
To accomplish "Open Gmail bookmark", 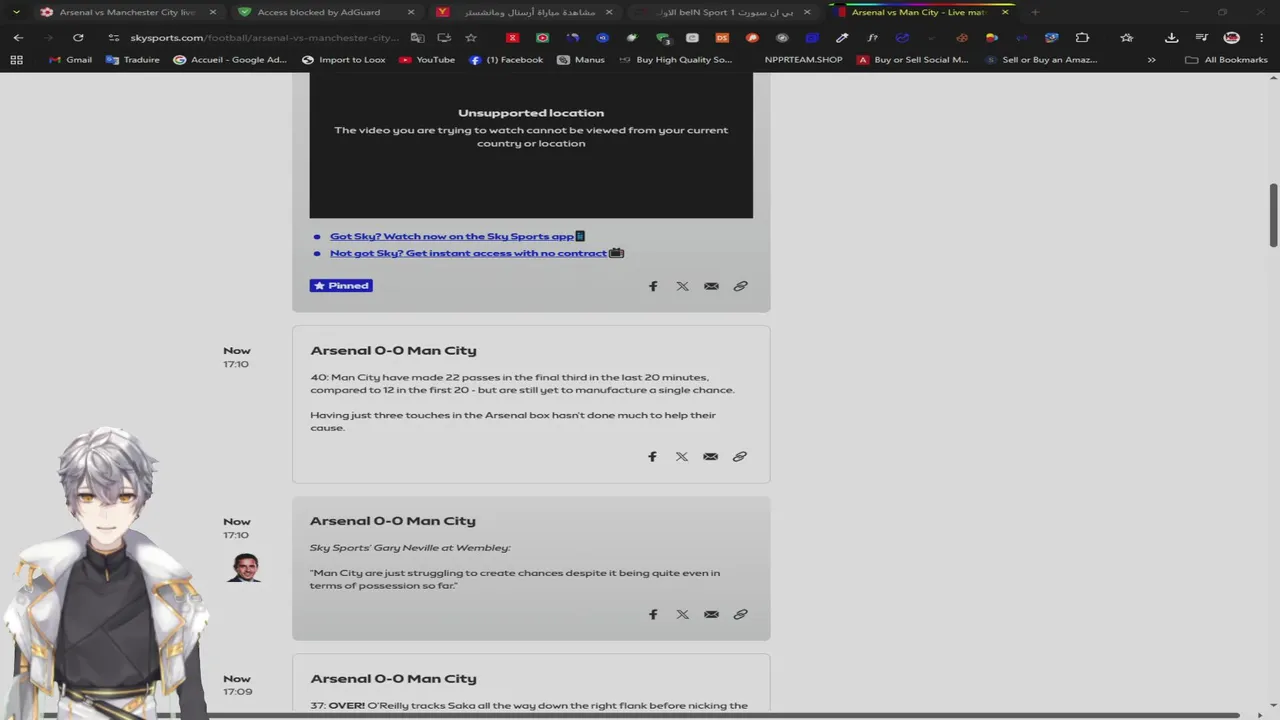I will click(x=70, y=60).
